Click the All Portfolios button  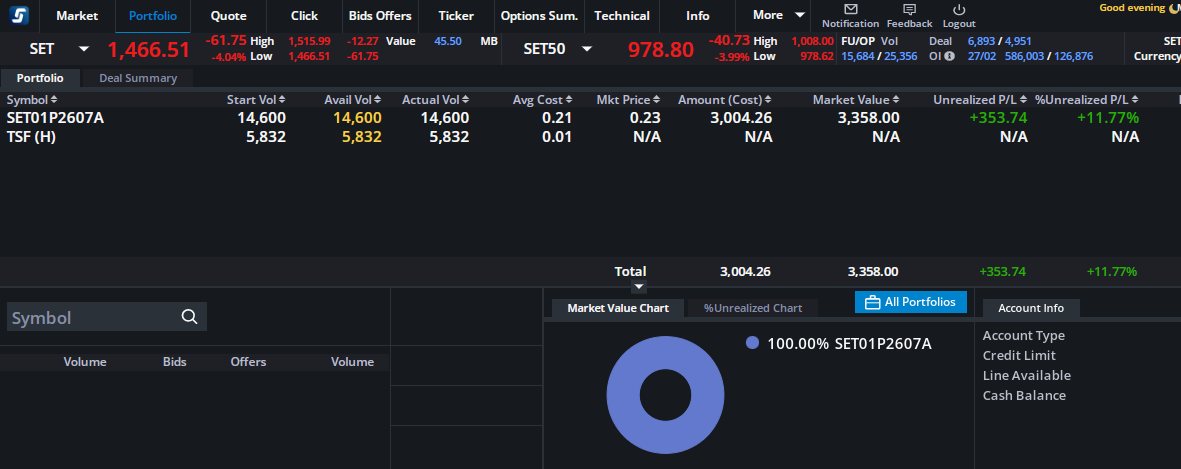(911, 303)
